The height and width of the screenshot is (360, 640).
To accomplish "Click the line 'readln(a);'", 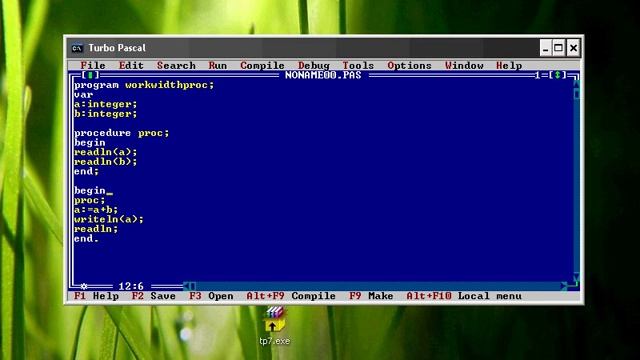I will 106,152.
